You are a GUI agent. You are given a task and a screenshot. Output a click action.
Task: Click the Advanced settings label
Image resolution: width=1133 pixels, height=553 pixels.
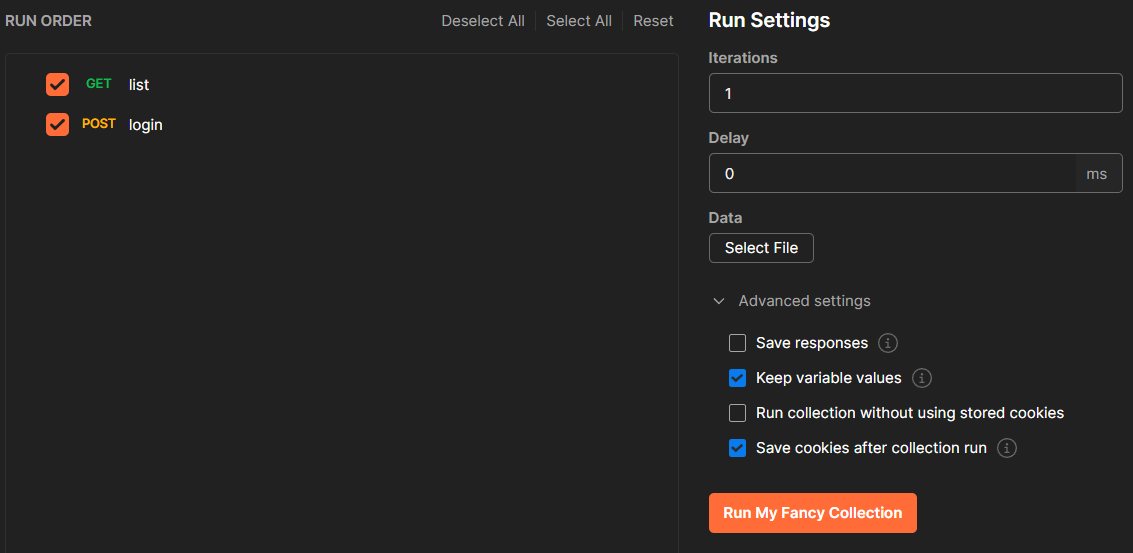click(x=804, y=301)
